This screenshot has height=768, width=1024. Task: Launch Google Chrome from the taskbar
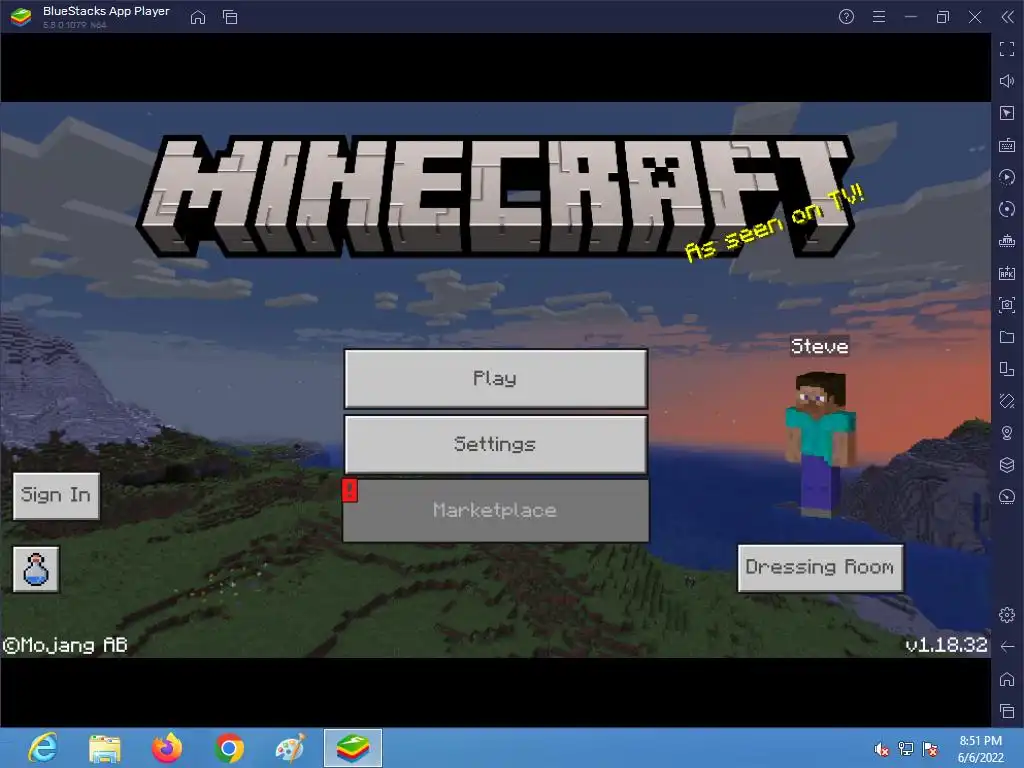229,748
